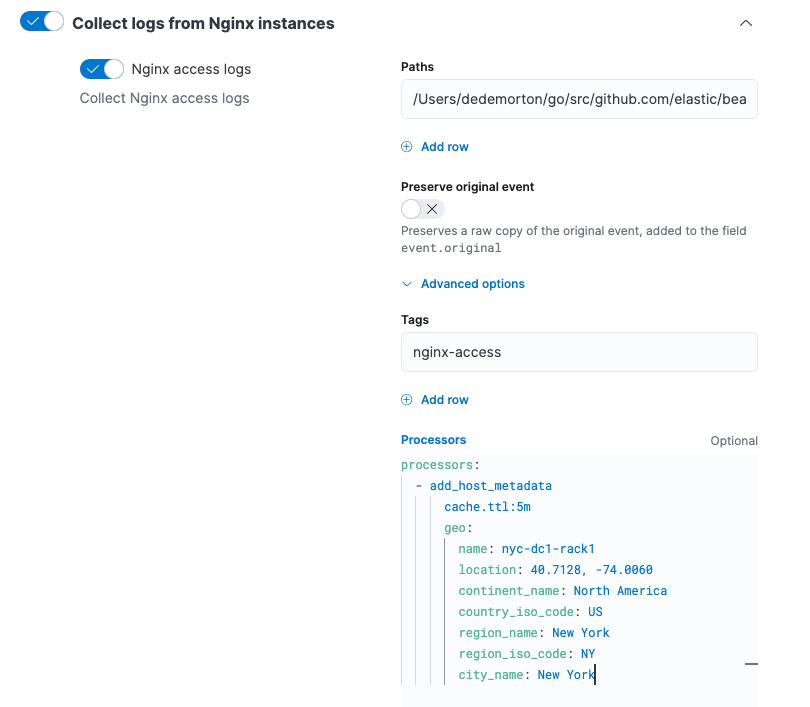810x707 pixels.
Task: Click the Processors field label
Action: (x=433, y=440)
